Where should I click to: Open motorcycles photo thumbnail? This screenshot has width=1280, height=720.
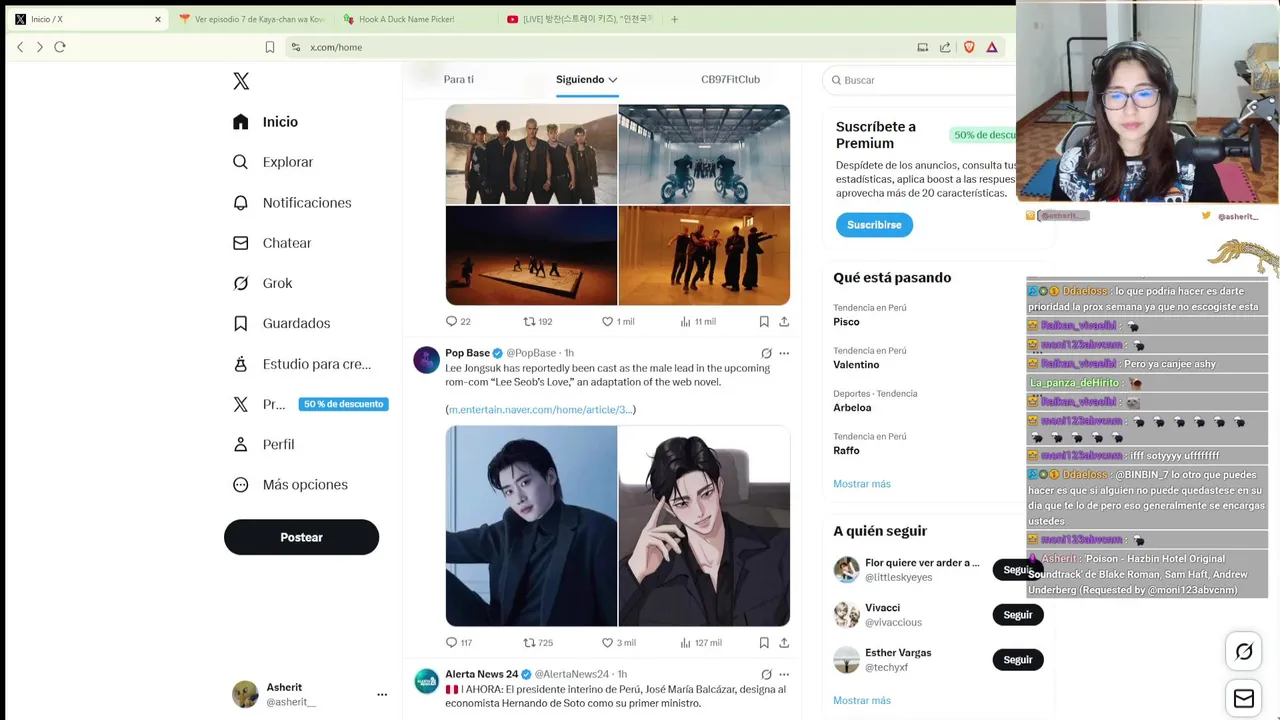coord(704,154)
